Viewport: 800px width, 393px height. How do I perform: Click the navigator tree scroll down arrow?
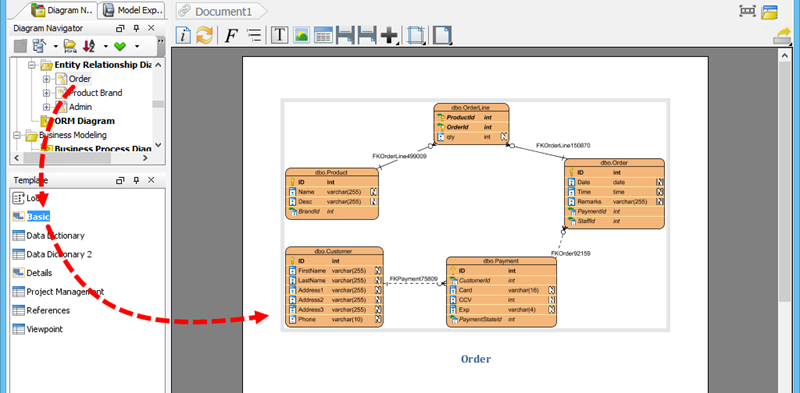(x=158, y=145)
